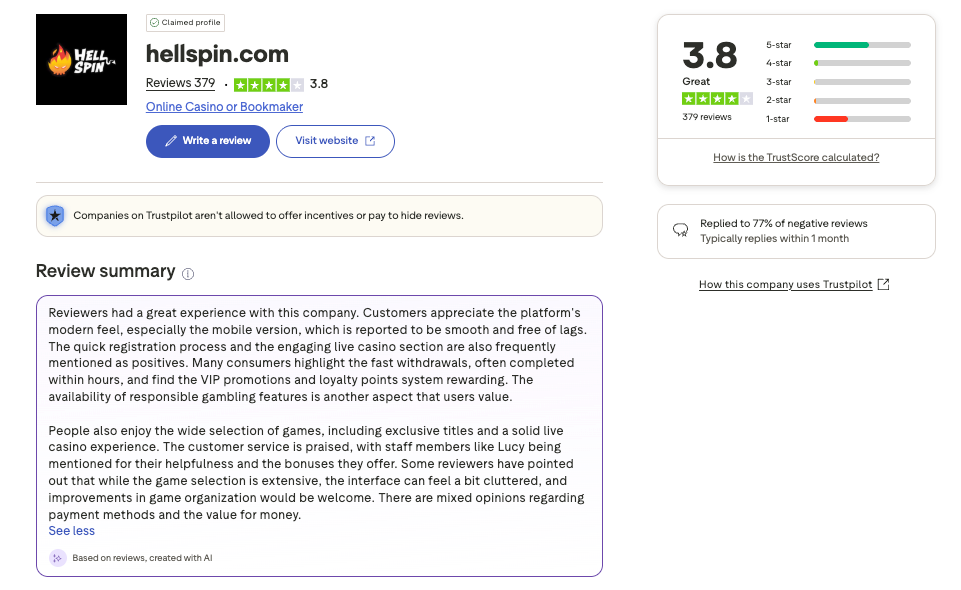Click the Claimed profile checkmark badge

(x=154, y=23)
